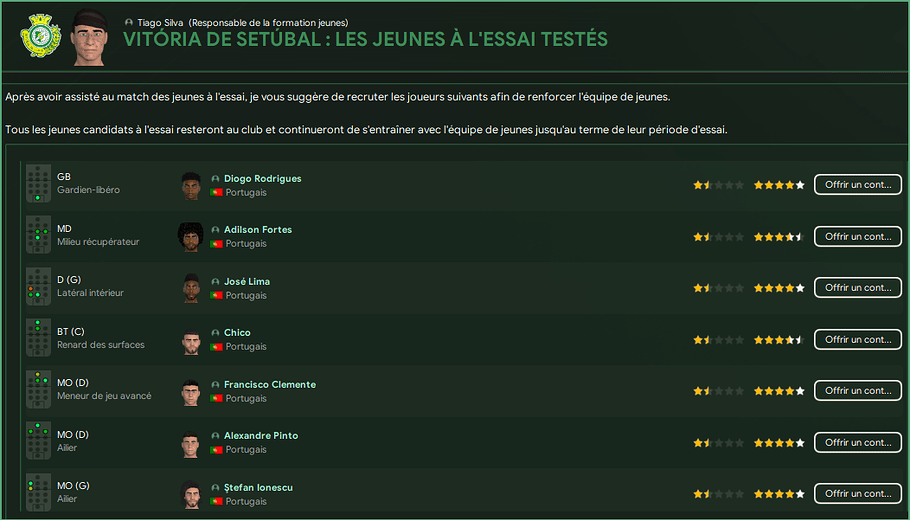Click the Portuguese flag beside Francisco Clemente
The width and height of the screenshot is (910, 520).
pyautogui.click(x=216, y=398)
